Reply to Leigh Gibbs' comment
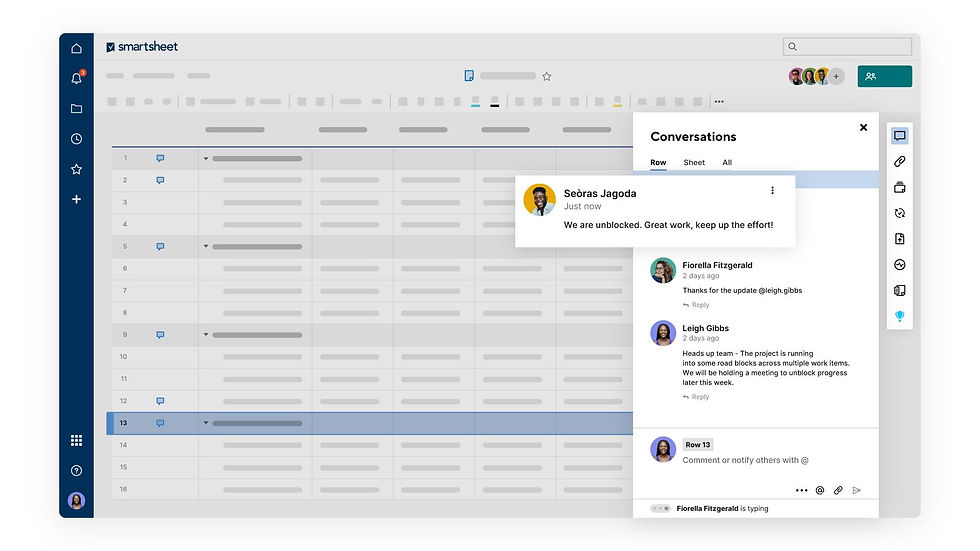 (x=696, y=397)
